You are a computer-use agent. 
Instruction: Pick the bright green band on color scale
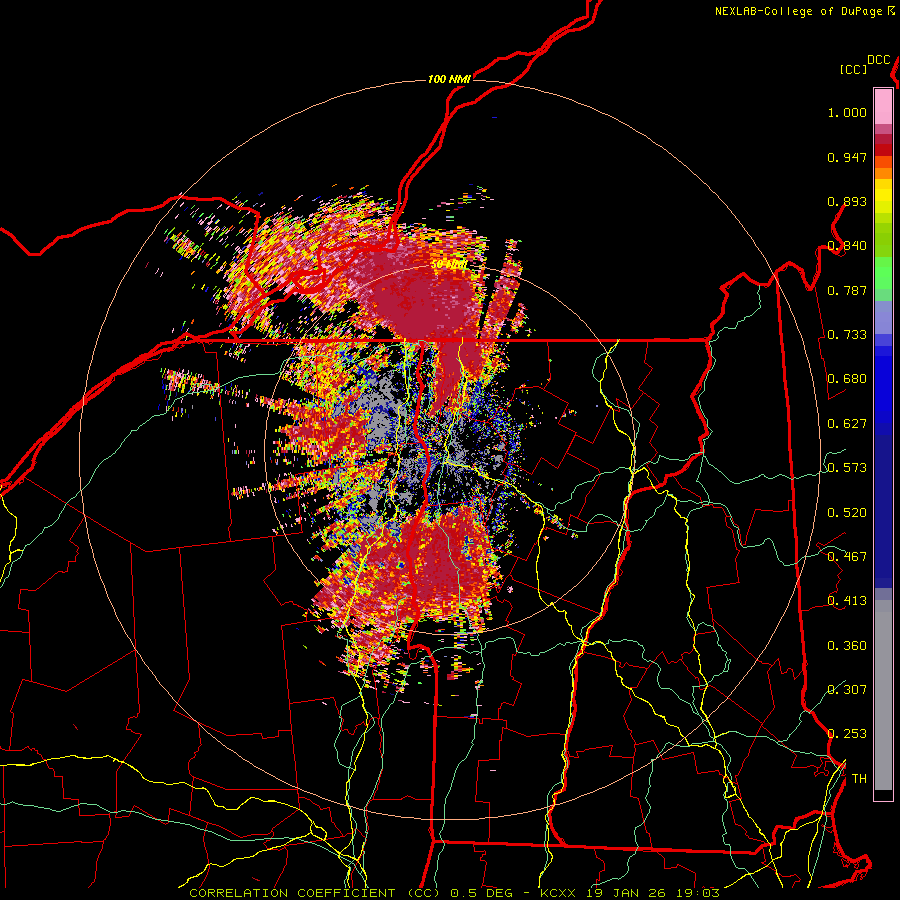pyautogui.click(x=883, y=273)
